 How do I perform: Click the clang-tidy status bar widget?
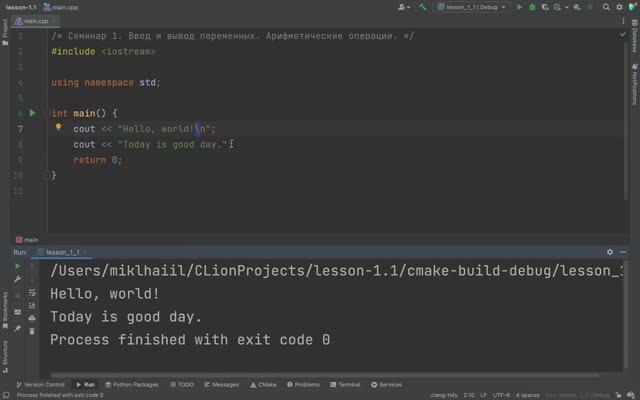(x=444, y=395)
